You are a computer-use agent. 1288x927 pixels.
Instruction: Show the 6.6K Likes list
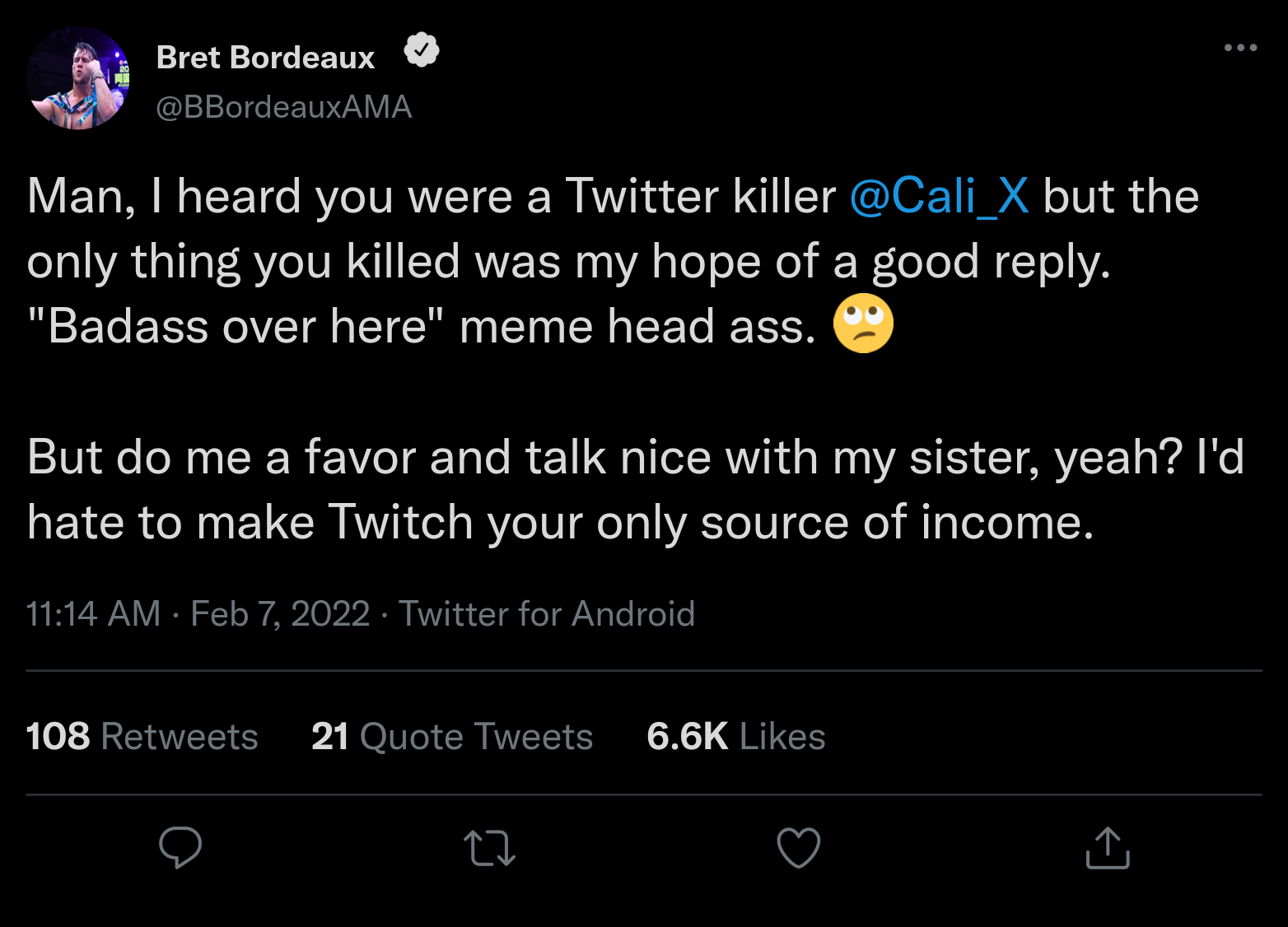pos(735,736)
